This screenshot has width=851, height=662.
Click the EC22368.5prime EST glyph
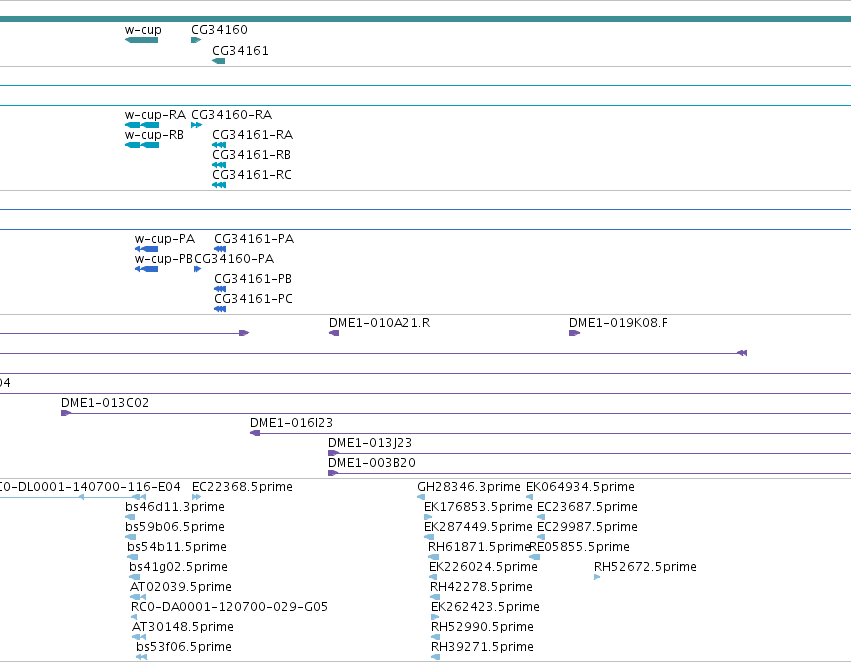click(x=196, y=498)
